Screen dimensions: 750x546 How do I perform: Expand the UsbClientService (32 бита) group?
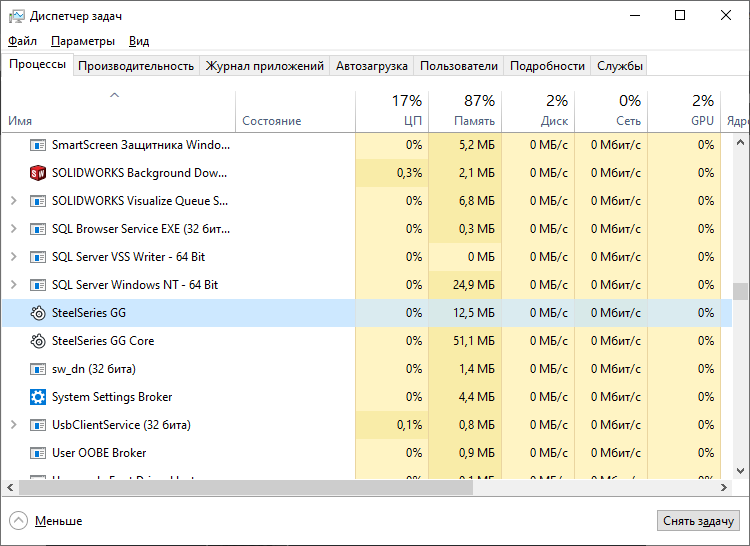pyautogui.click(x=14, y=425)
